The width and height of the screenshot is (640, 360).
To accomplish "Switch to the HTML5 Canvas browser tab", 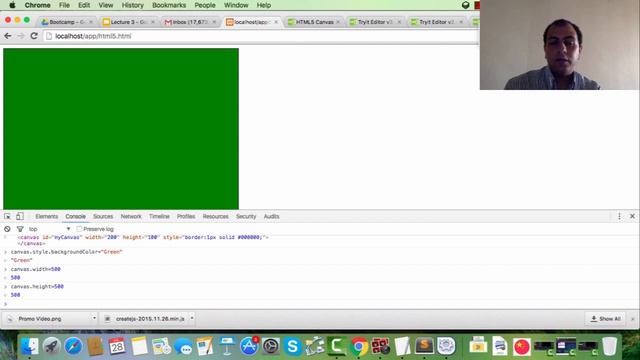I will pos(313,22).
